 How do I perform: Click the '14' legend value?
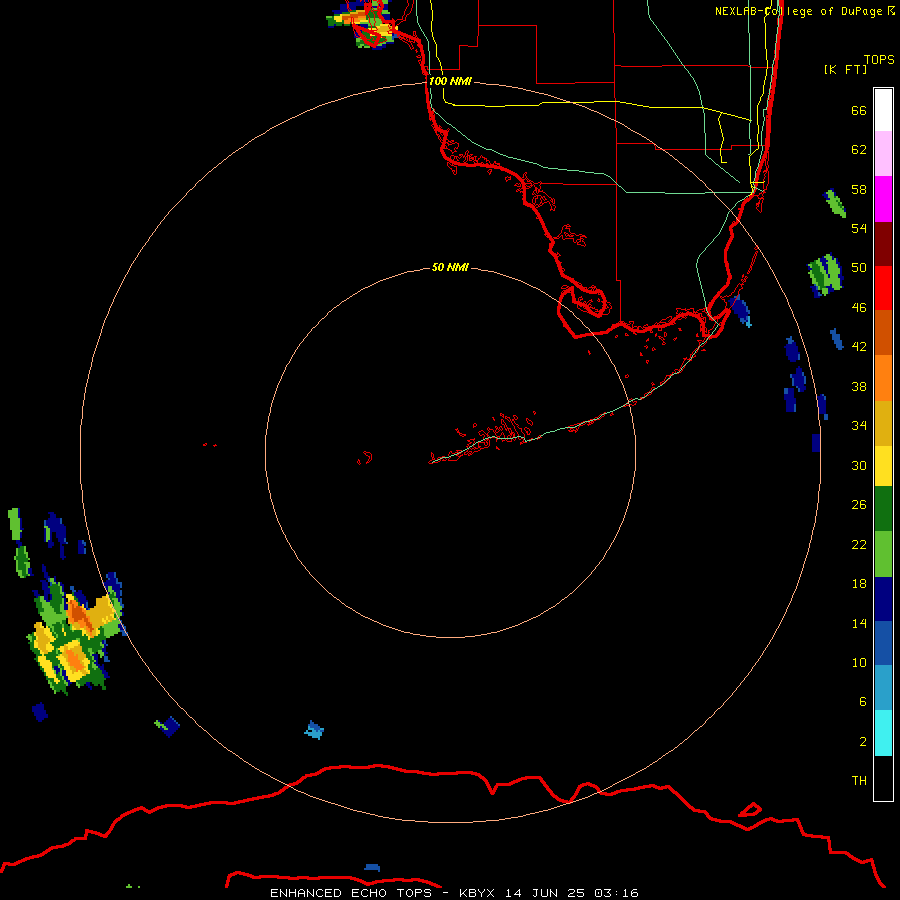coord(859,623)
